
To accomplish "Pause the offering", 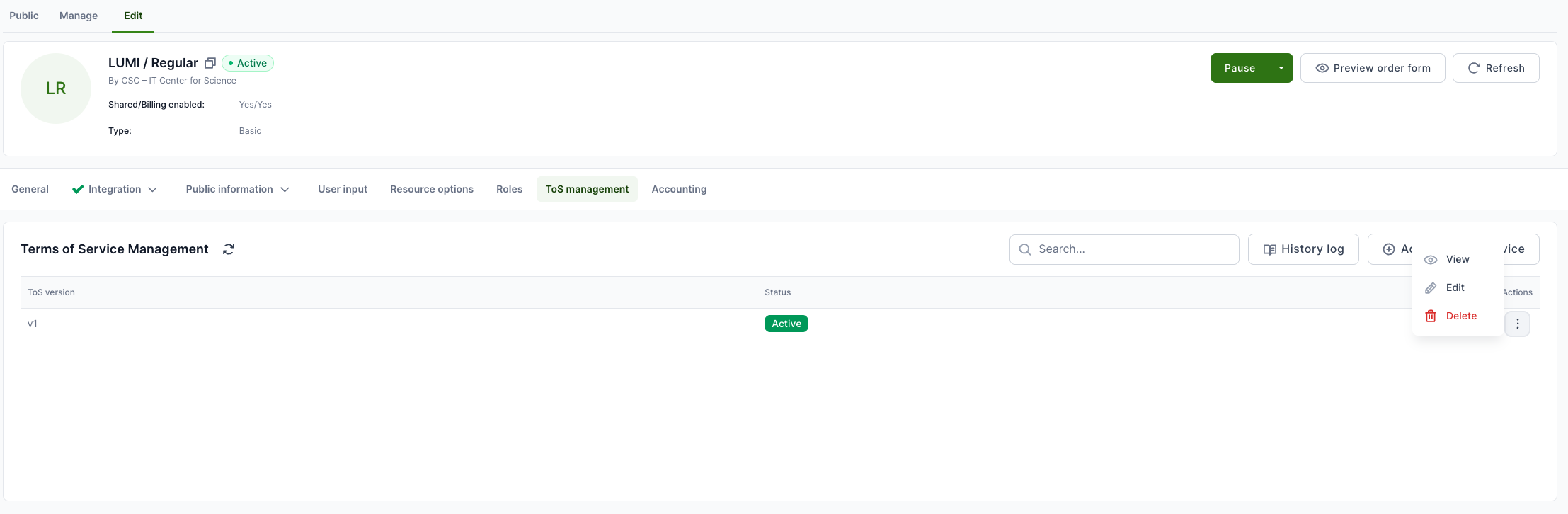I will pos(1240,68).
